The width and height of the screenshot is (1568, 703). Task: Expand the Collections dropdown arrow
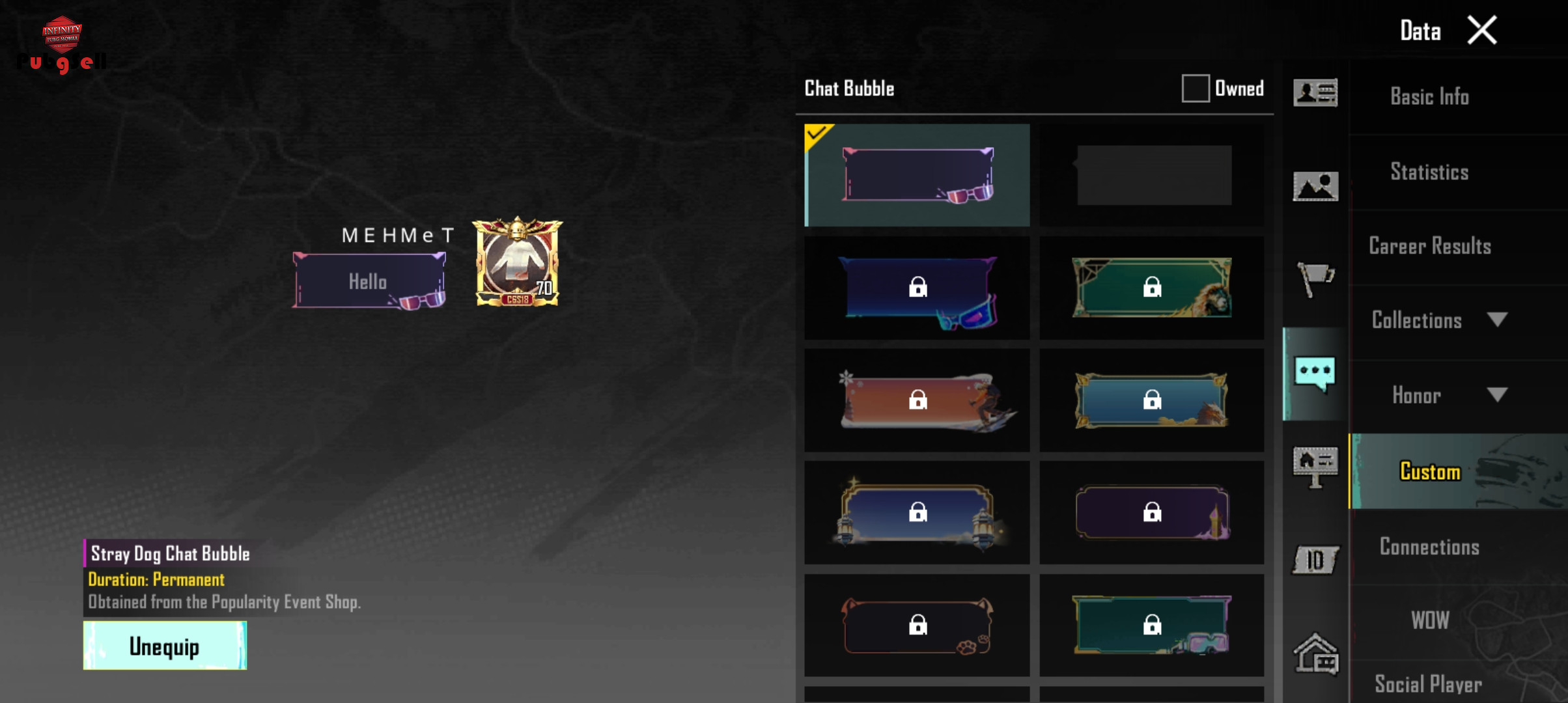[x=1497, y=320]
